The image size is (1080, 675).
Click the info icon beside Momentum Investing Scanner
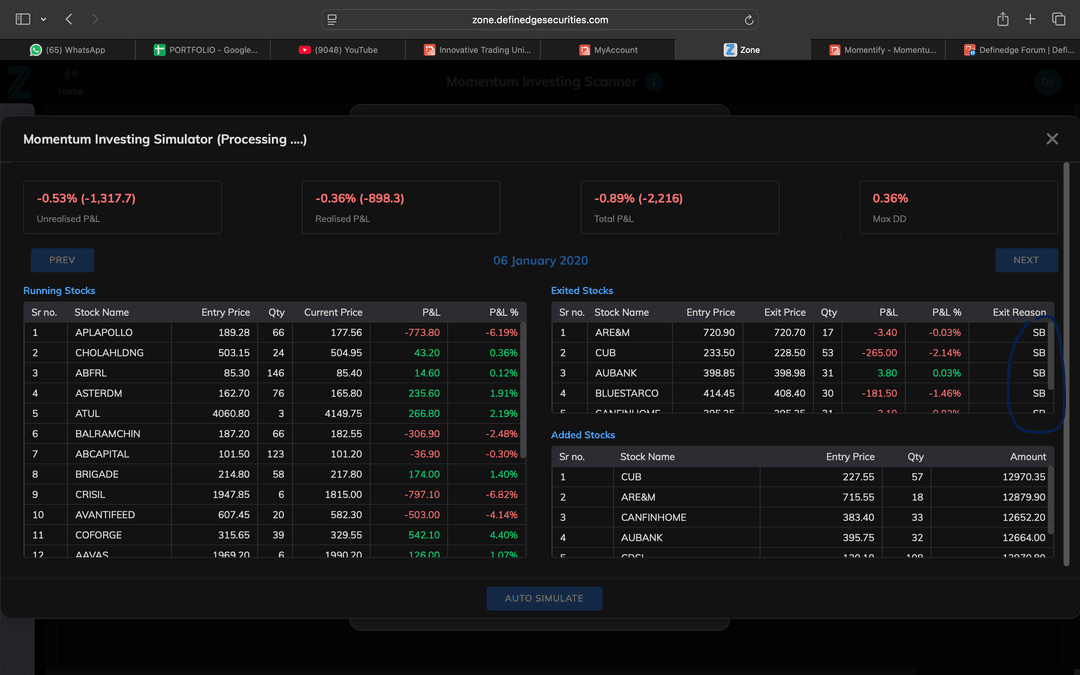(x=654, y=82)
